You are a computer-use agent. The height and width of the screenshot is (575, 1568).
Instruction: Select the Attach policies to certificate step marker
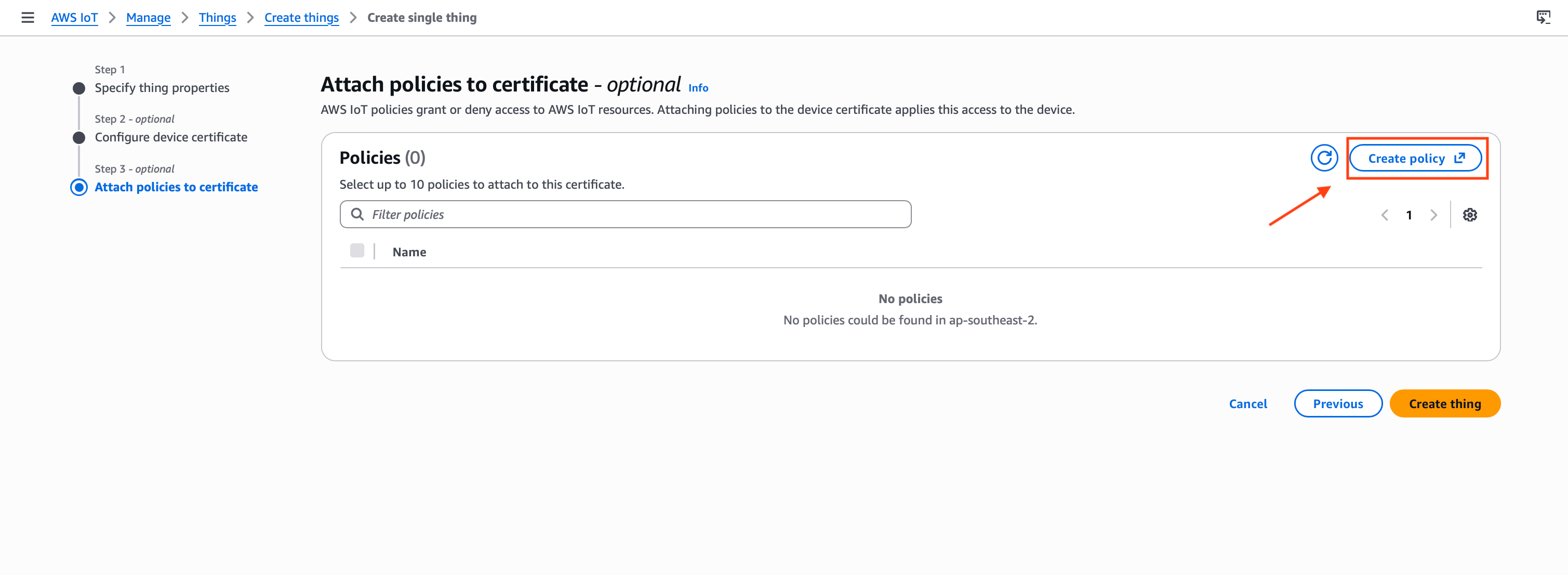pos(78,187)
